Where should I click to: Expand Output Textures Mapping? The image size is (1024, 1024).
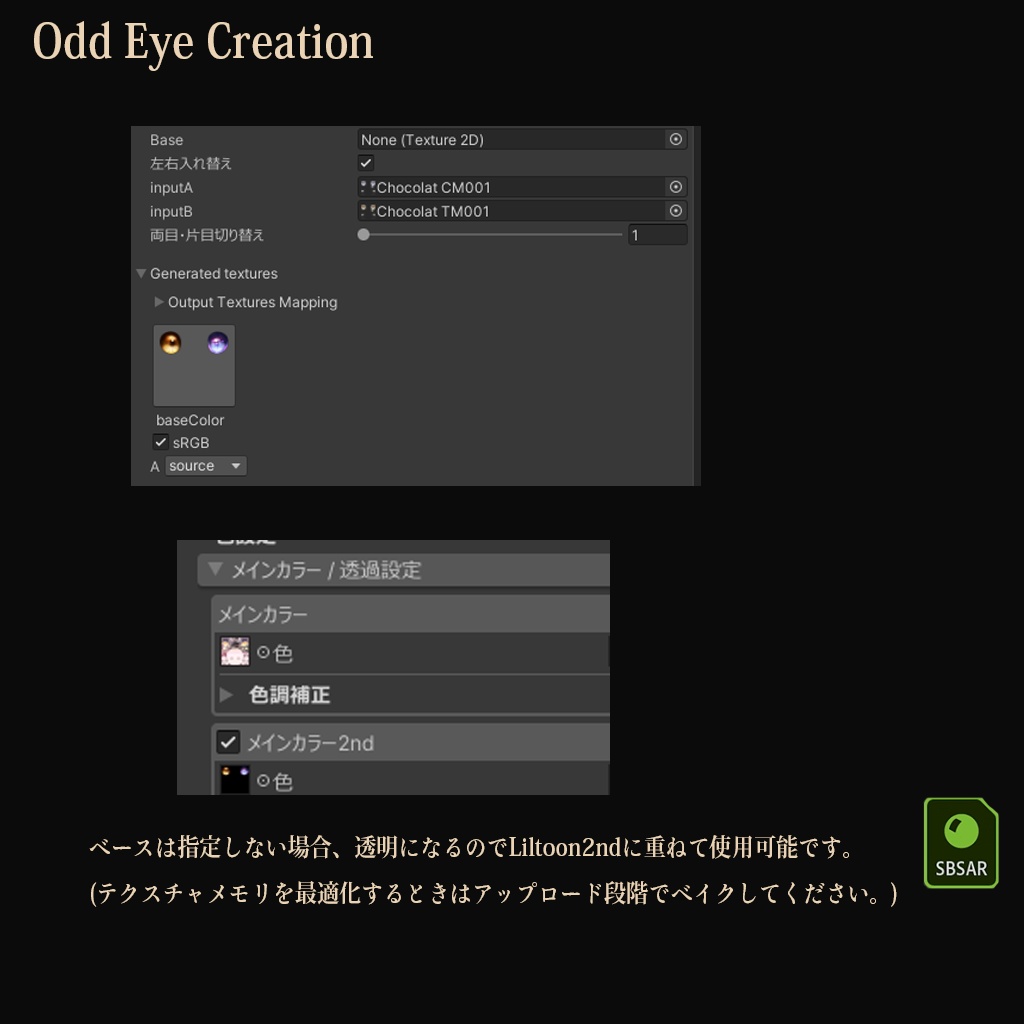click(x=159, y=302)
